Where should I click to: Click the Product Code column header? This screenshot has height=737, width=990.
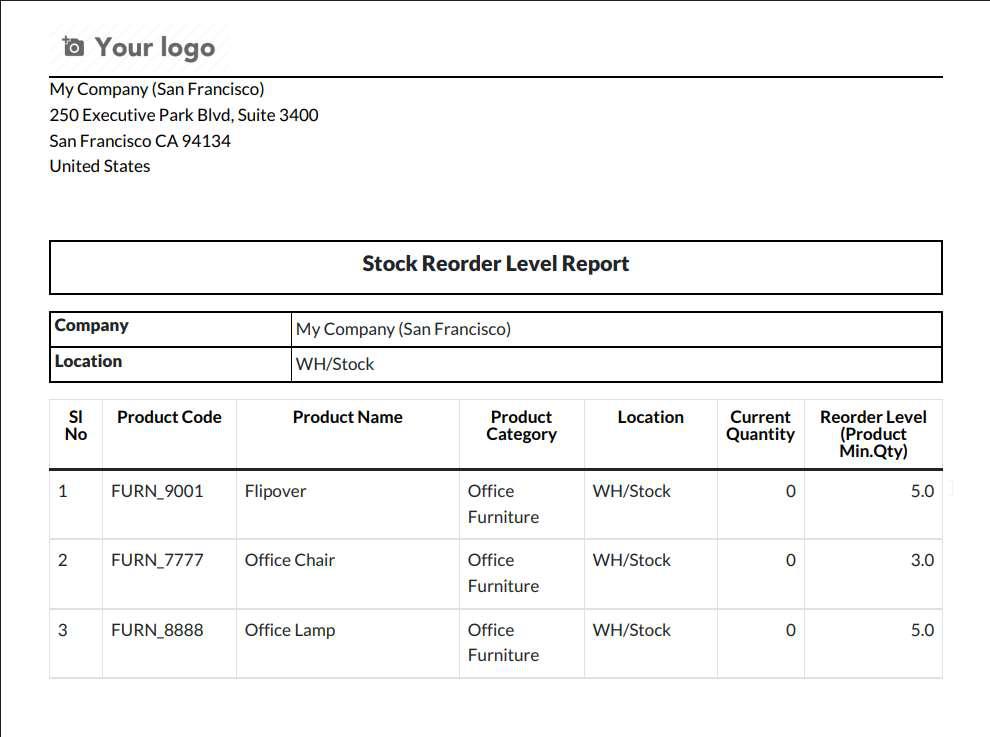pos(169,418)
